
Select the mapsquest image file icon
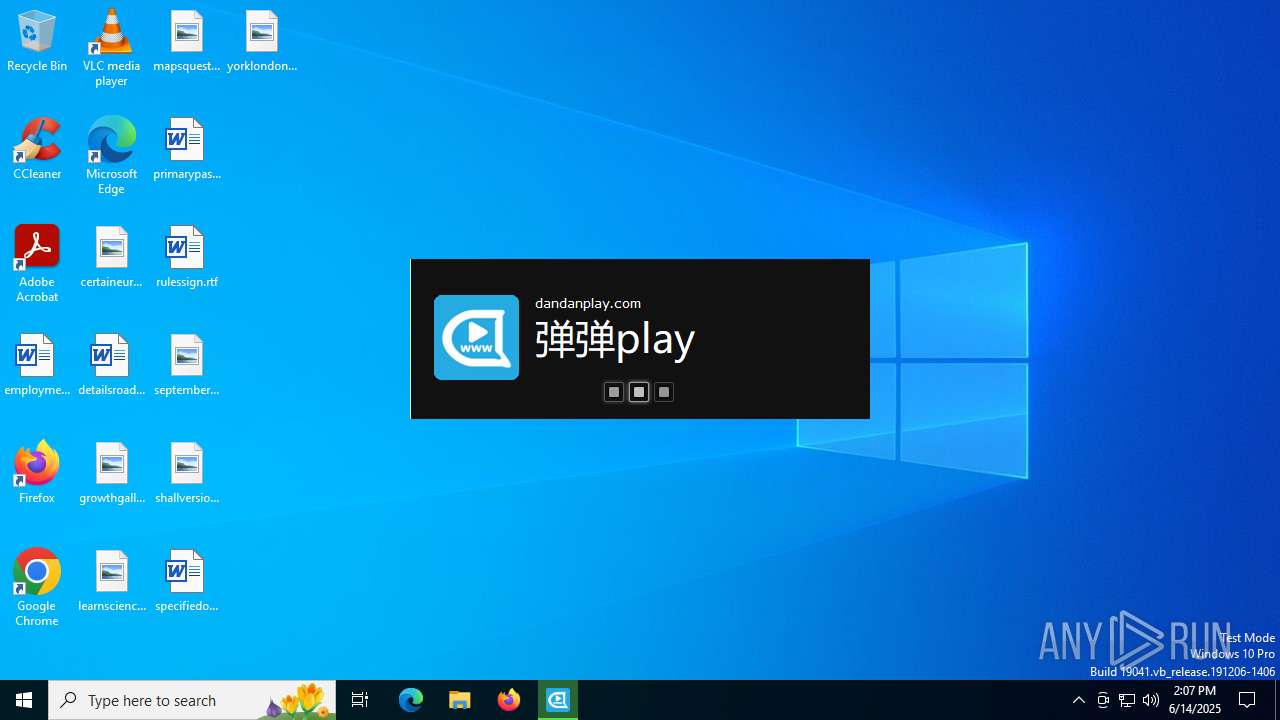[x=187, y=41]
